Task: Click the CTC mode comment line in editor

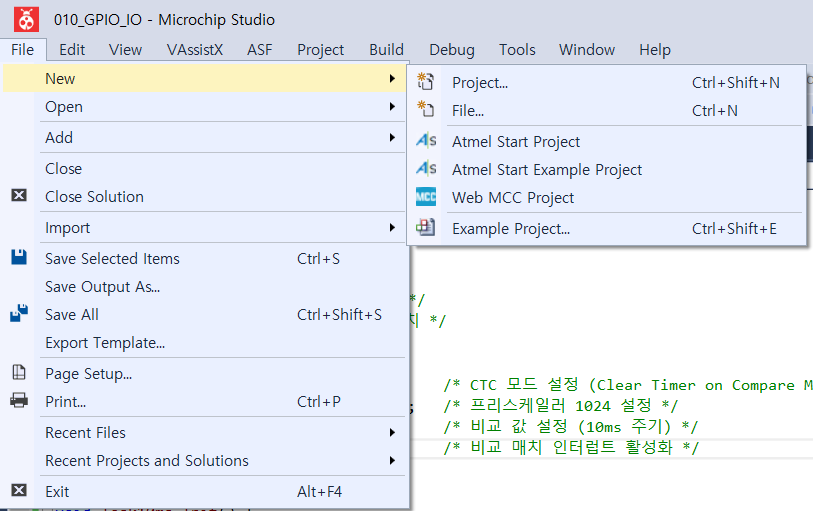Action: pos(628,385)
